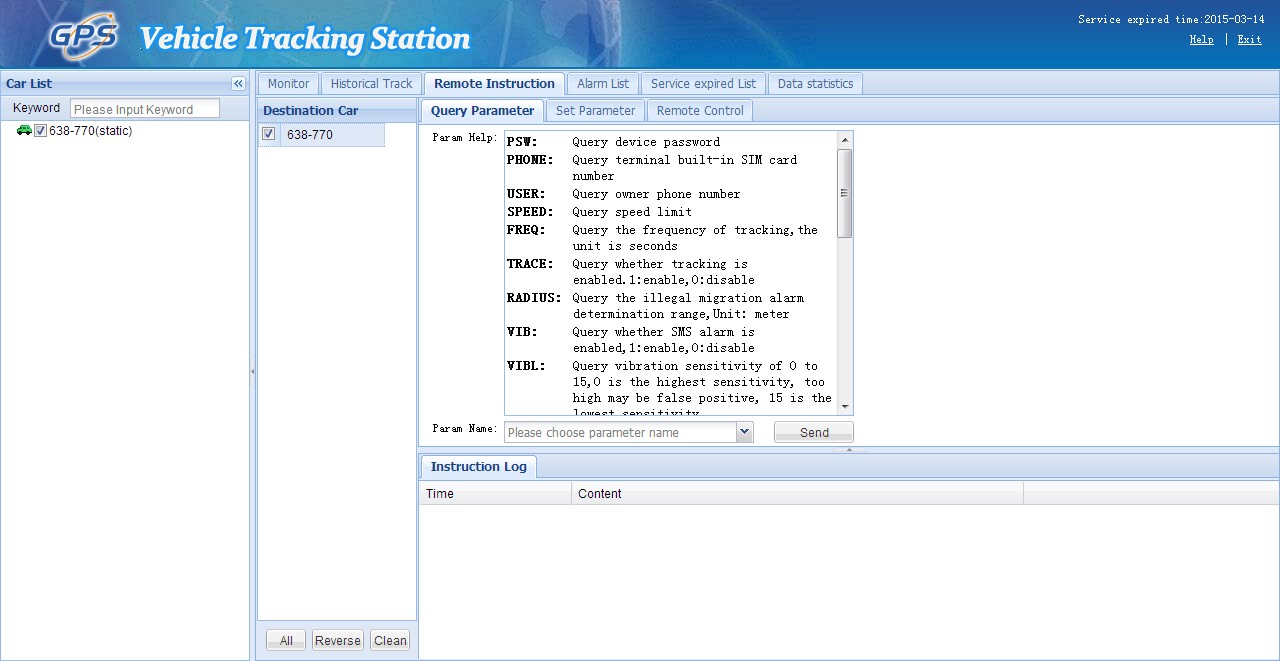
Task: Click the PHONE: parameter help entry
Action: coord(530,160)
